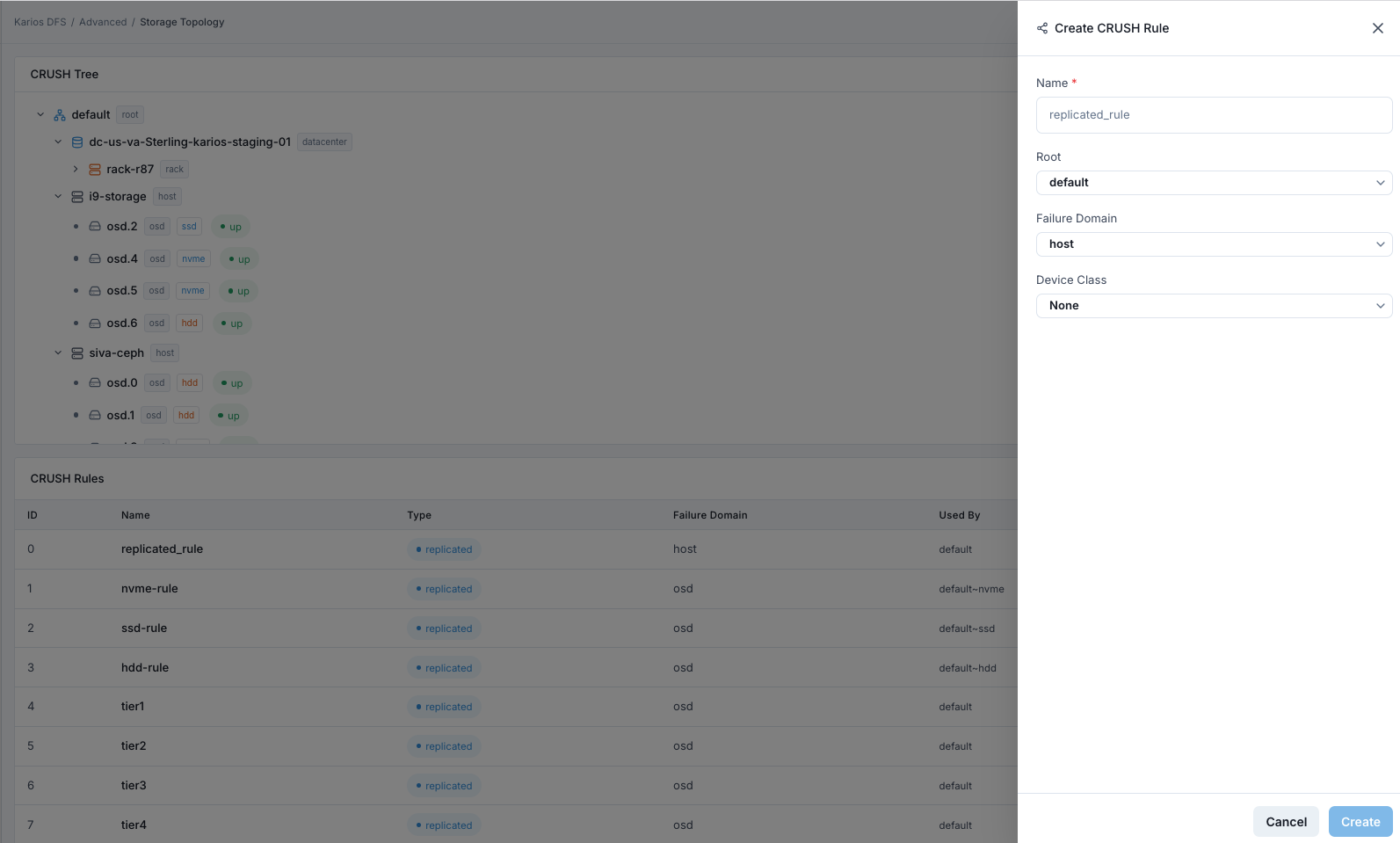Click the hdd tag on osd.6

(x=190, y=323)
